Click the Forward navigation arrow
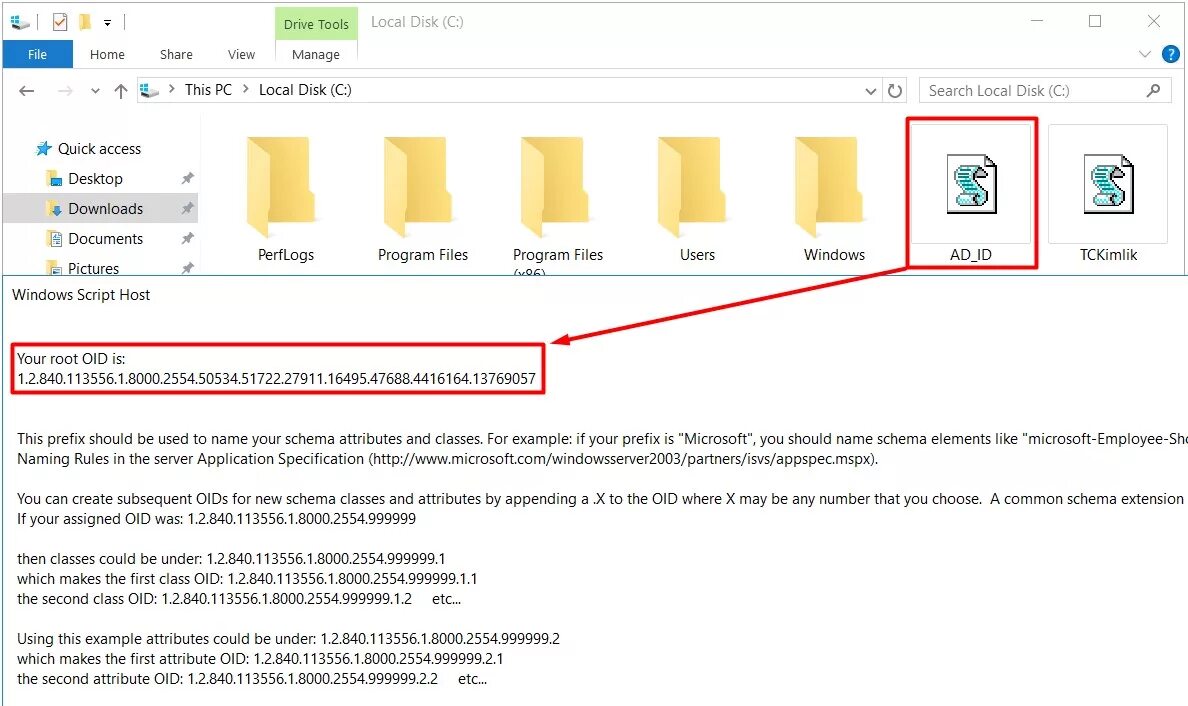The width and height of the screenshot is (1188, 706). pyautogui.click(x=65, y=91)
